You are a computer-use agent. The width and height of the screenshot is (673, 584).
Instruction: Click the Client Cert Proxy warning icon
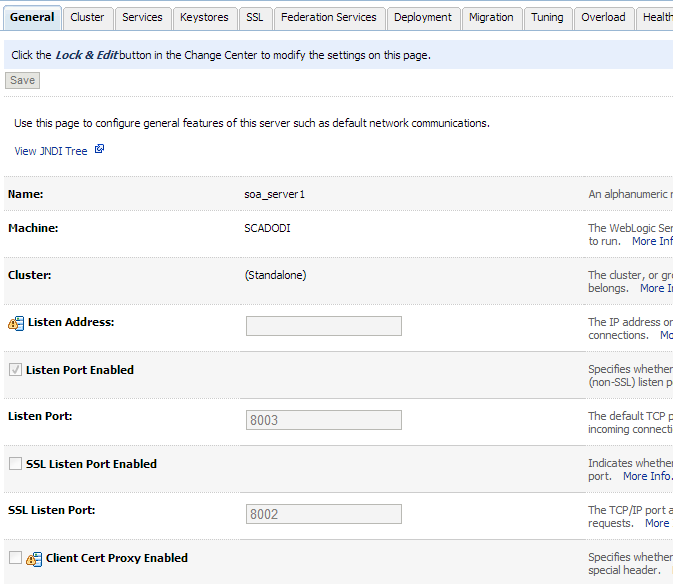[x=34, y=559]
